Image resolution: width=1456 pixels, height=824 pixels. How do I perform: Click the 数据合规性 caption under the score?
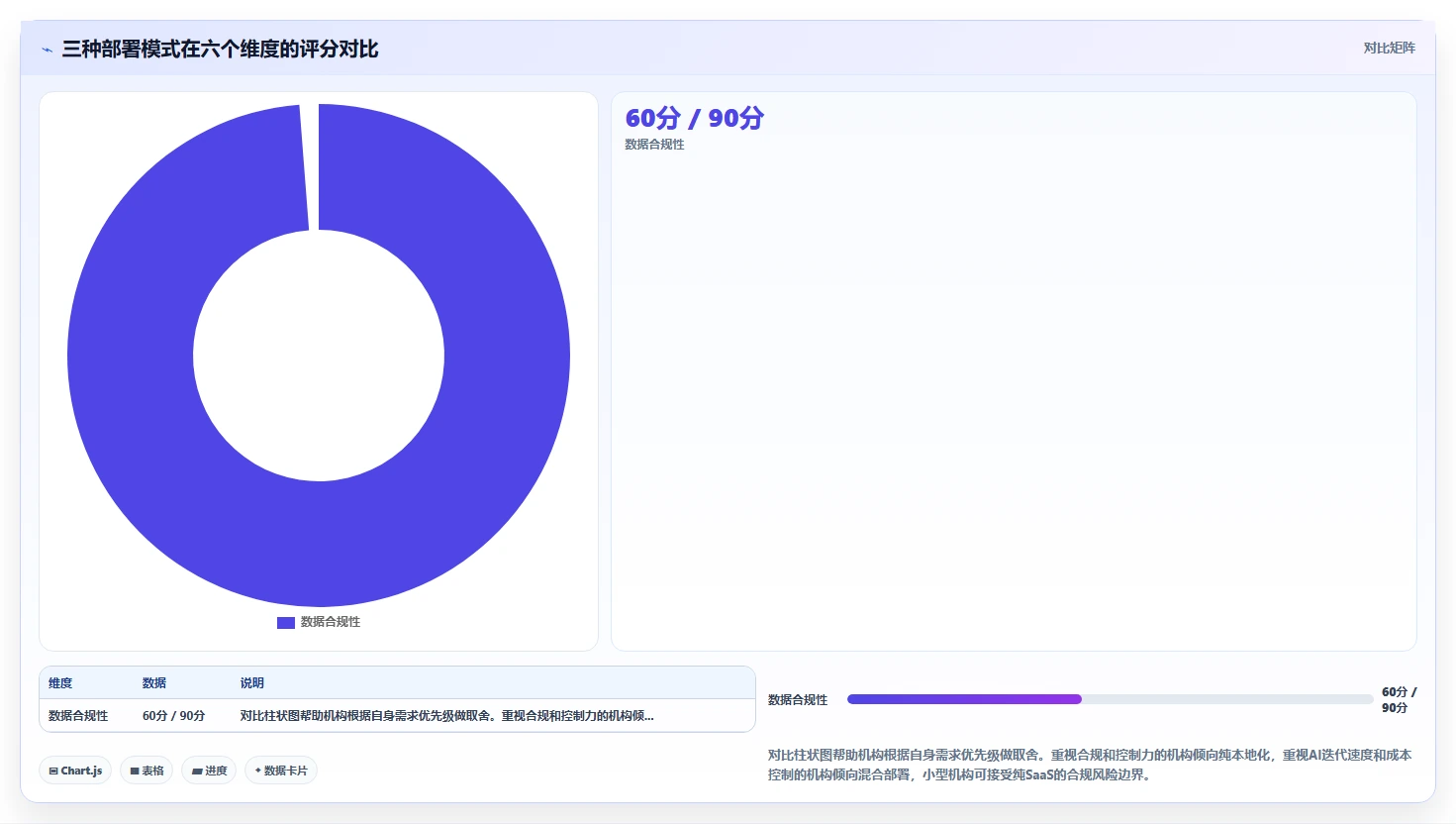pos(654,145)
